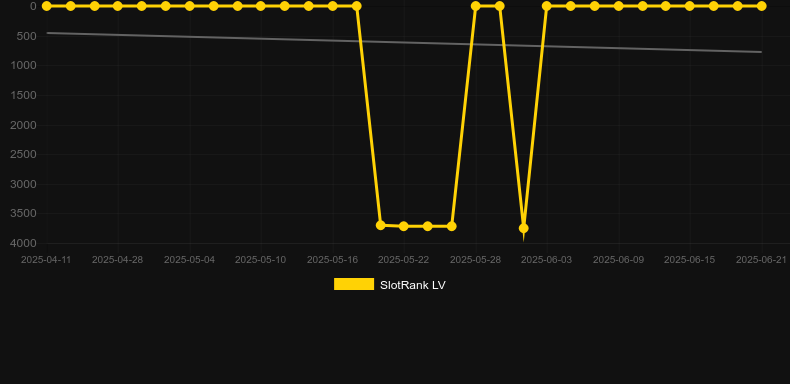Click the 2000 y-axis label
Viewport: 790px width, 384px height.
click(x=24, y=125)
